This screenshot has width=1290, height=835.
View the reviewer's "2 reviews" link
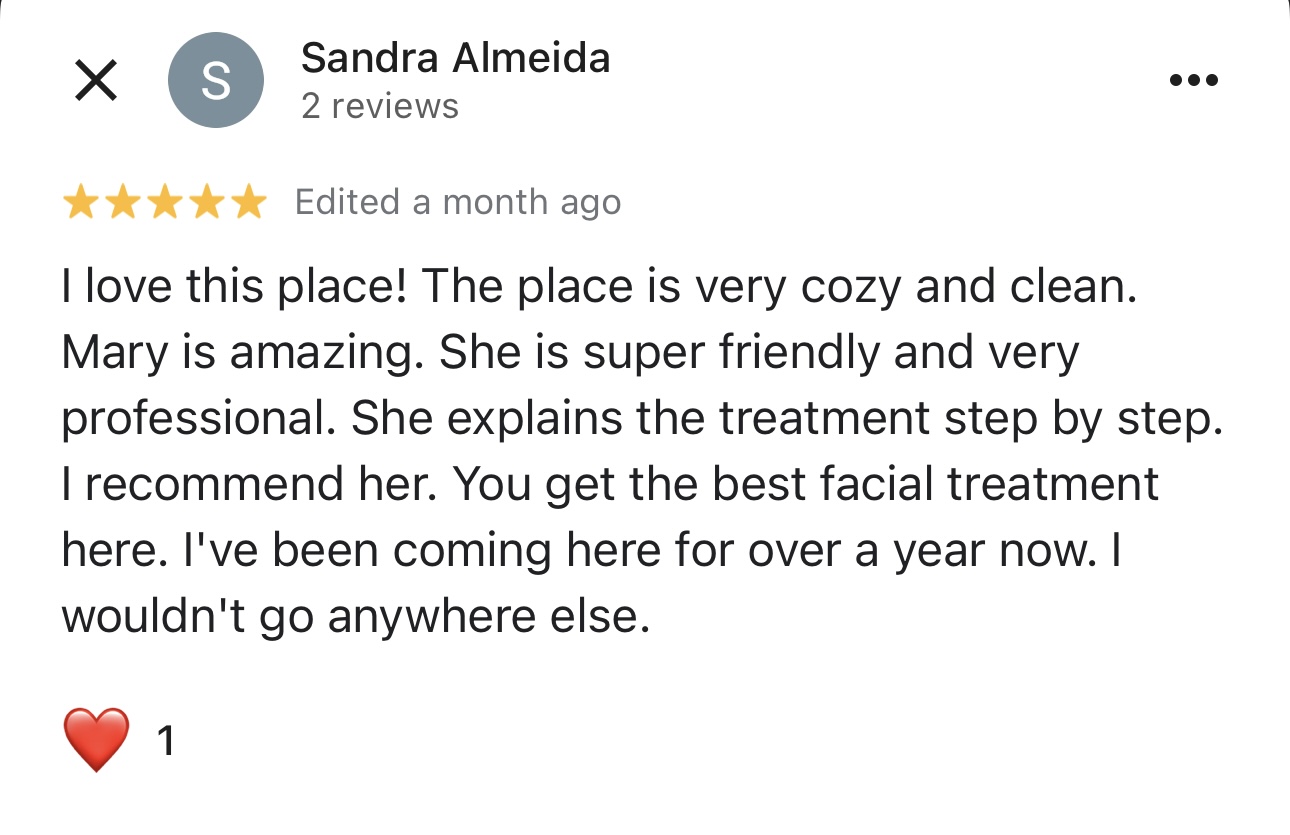380,106
